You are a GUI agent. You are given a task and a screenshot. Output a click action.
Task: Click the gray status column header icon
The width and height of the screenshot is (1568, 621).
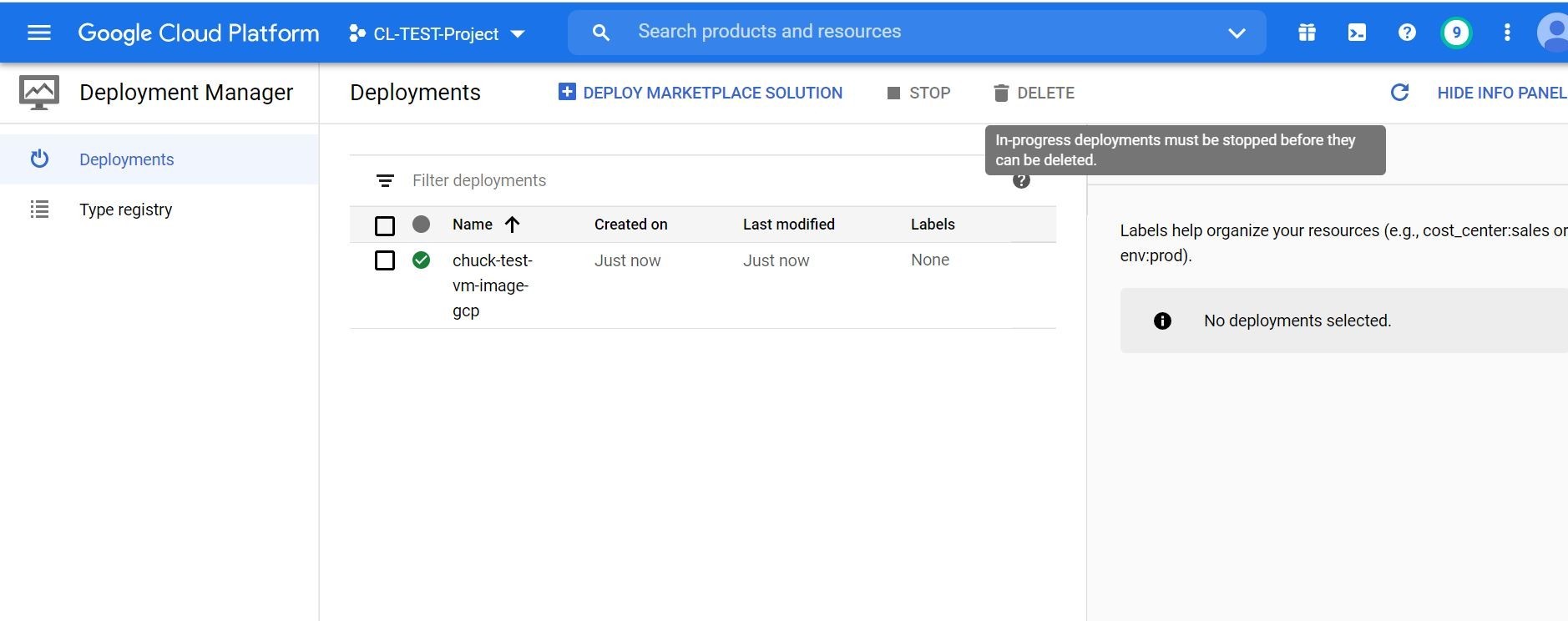[x=422, y=224]
